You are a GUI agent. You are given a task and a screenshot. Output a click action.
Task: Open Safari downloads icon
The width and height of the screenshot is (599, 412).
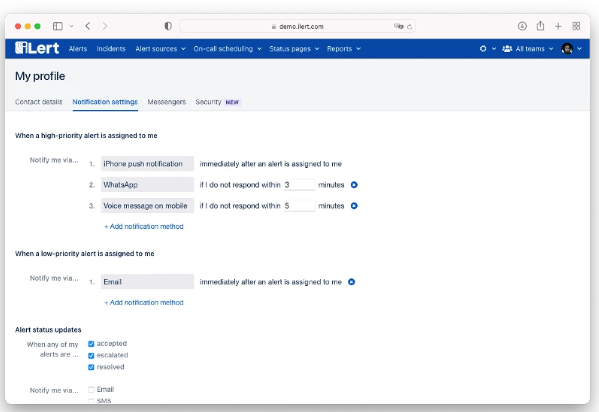[522, 26]
